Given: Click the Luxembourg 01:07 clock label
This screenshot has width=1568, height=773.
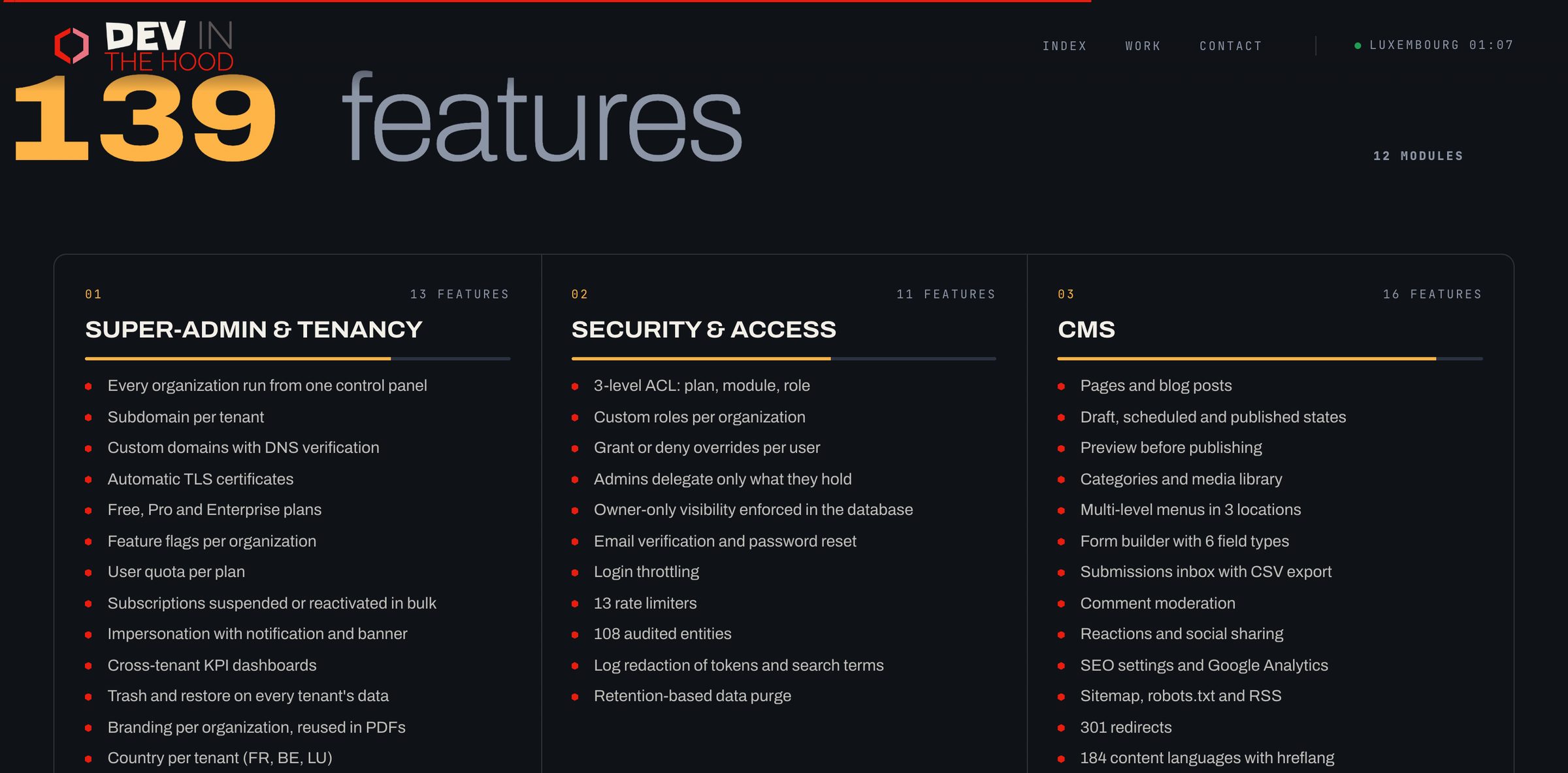Looking at the screenshot, I should [x=1441, y=45].
